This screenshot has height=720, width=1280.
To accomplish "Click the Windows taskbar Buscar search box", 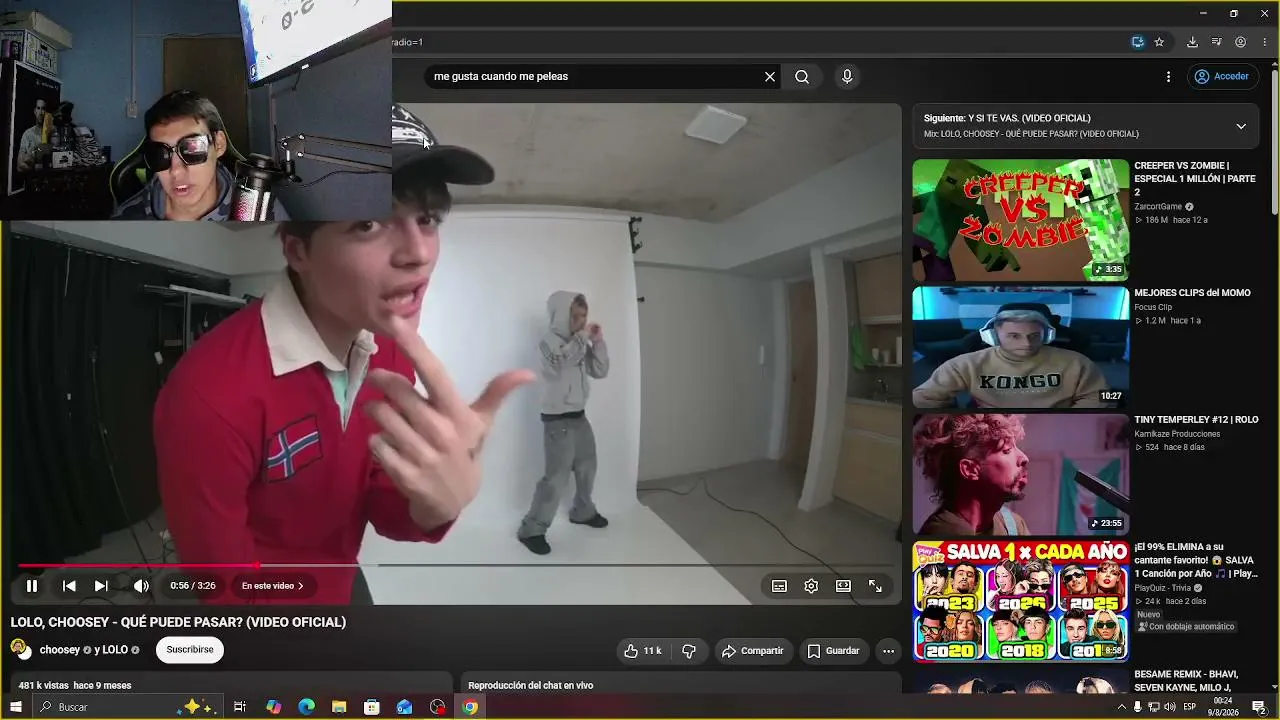I will click(128, 707).
